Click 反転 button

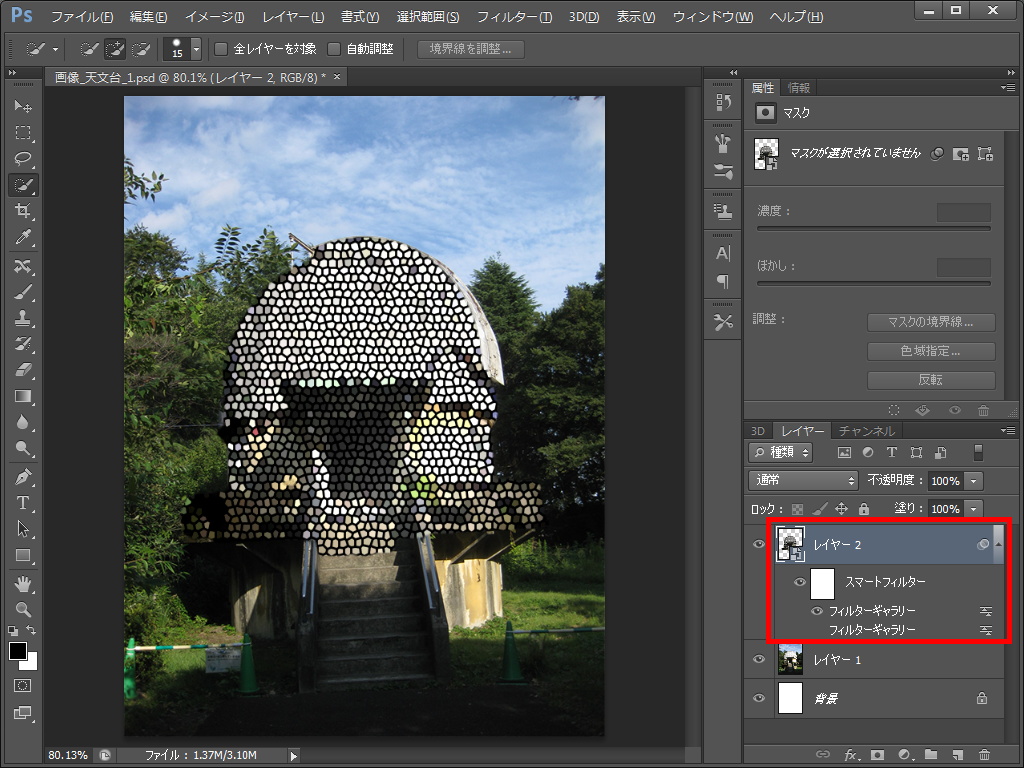tap(931, 379)
